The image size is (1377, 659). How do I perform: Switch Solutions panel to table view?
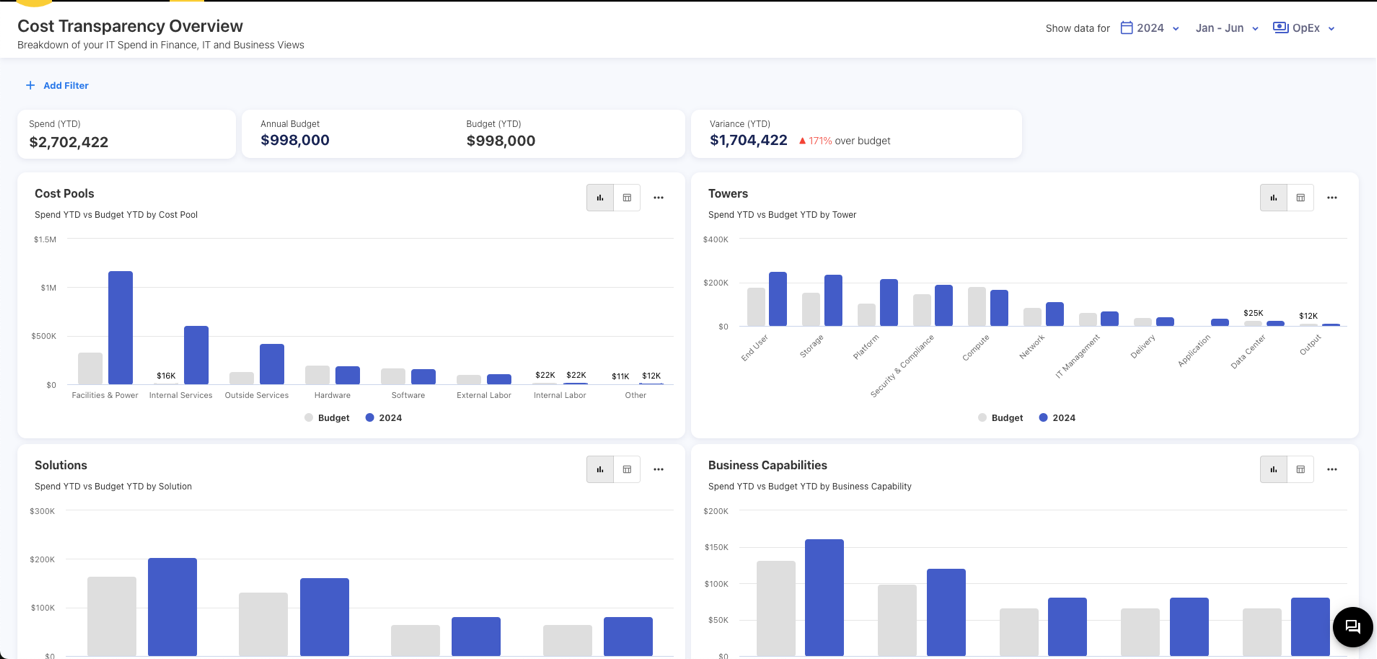click(x=627, y=469)
